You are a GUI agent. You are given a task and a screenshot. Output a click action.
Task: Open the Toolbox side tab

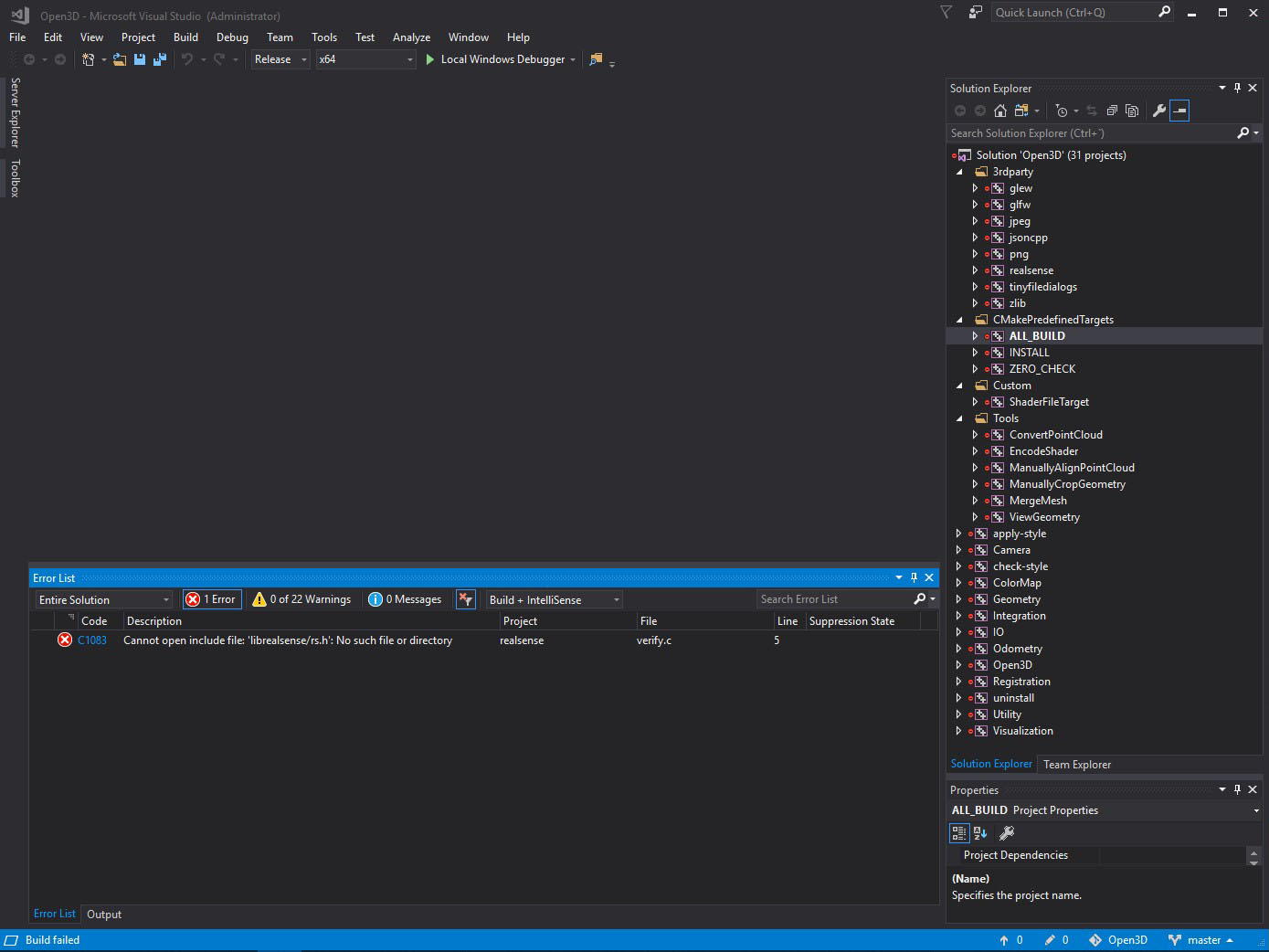pos(15,178)
